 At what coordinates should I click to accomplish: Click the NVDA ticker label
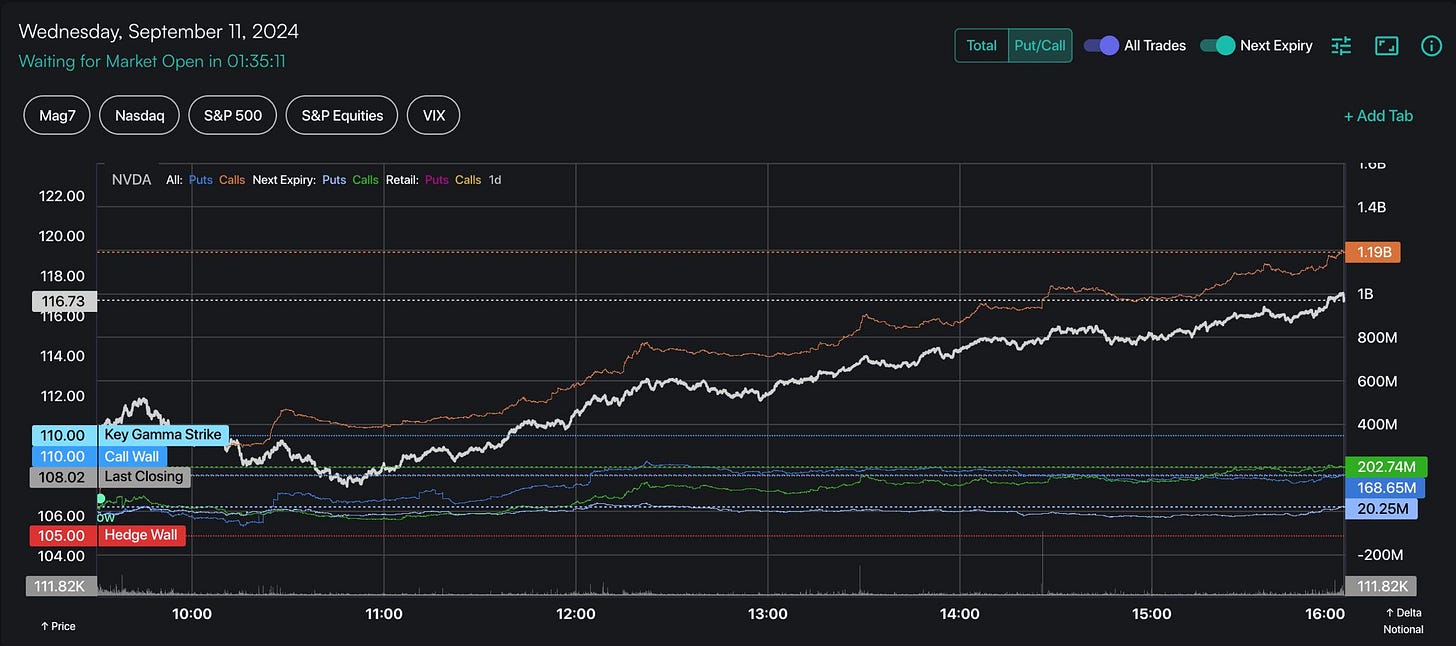[131, 180]
